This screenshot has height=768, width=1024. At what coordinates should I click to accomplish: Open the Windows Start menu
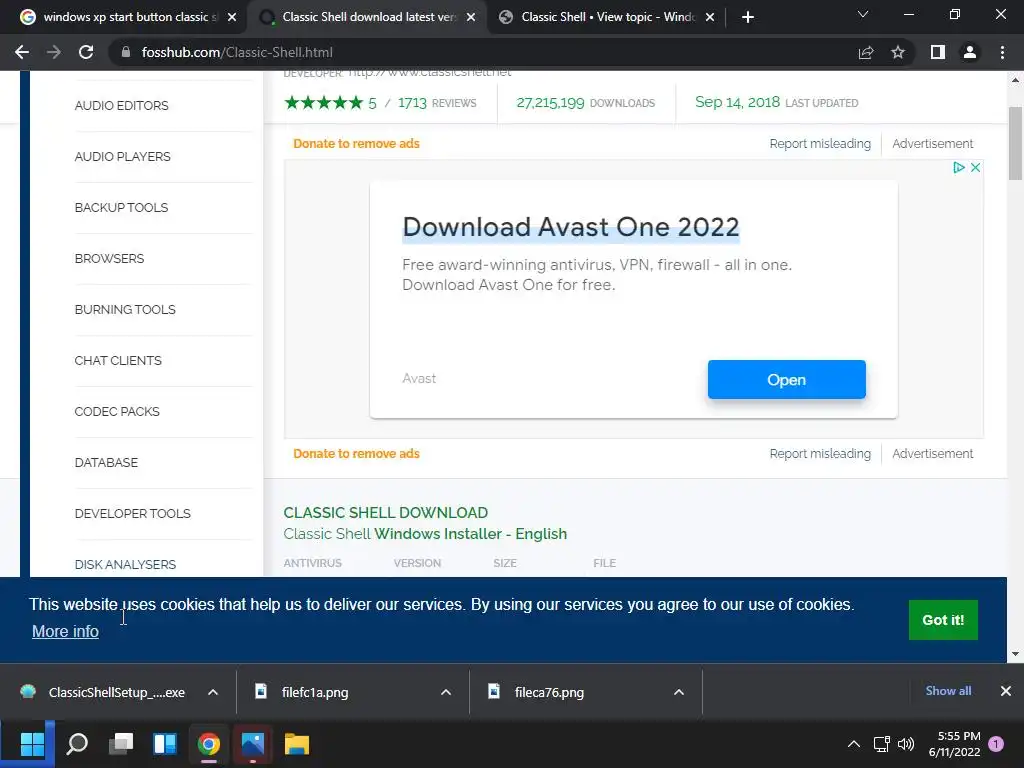click(x=31, y=743)
